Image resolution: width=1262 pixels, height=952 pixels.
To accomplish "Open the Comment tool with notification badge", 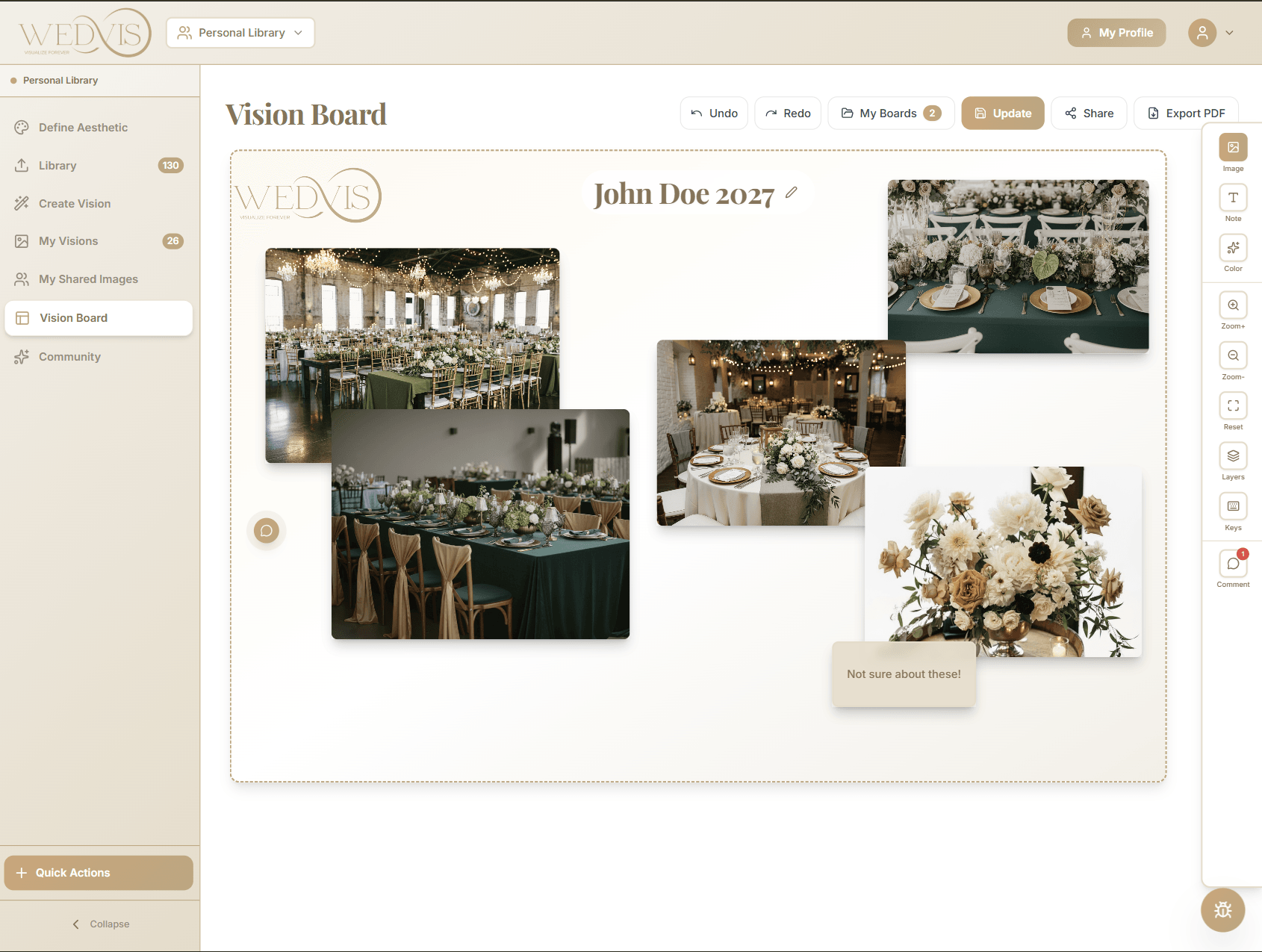I will [x=1233, y=564].
